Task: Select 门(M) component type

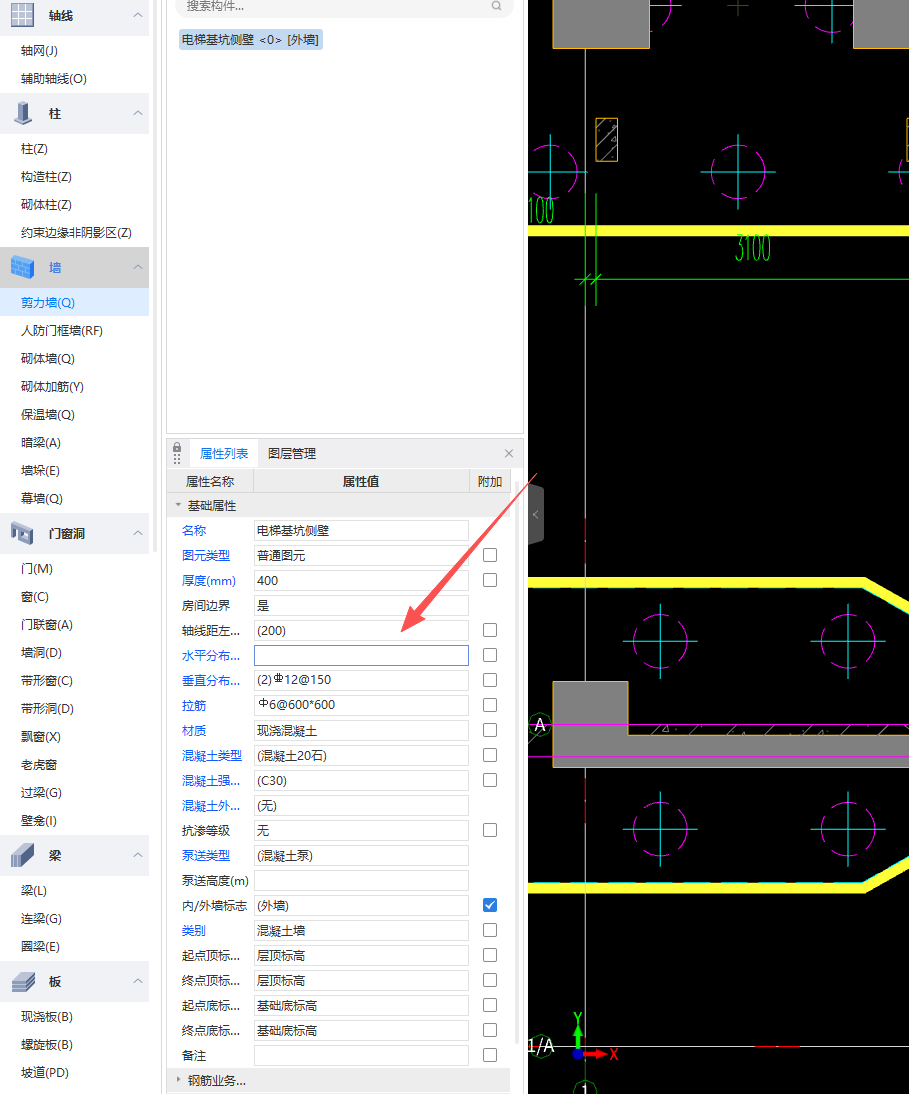Action: coord(36,569)
